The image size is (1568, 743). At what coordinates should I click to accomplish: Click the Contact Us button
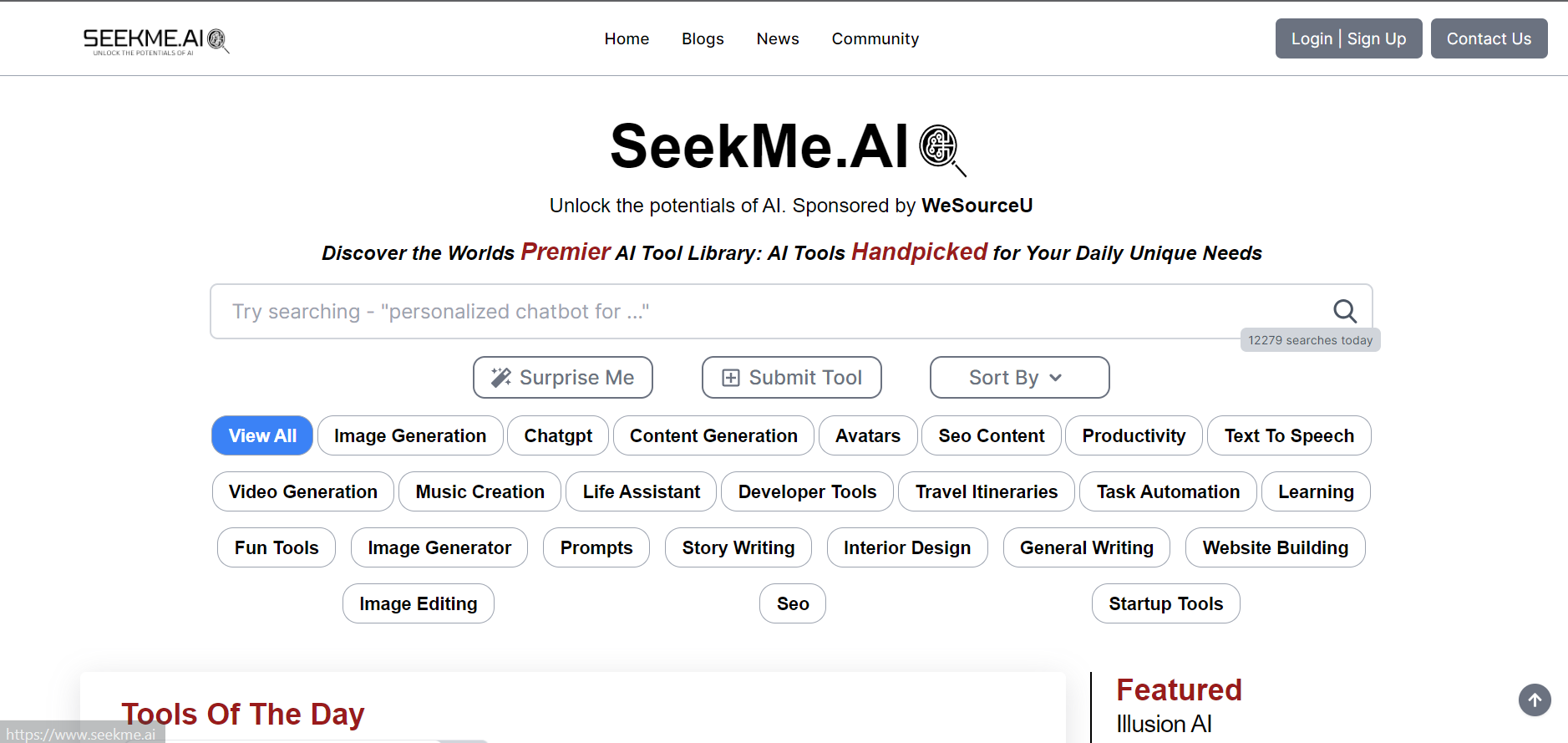pos(1489,38)
